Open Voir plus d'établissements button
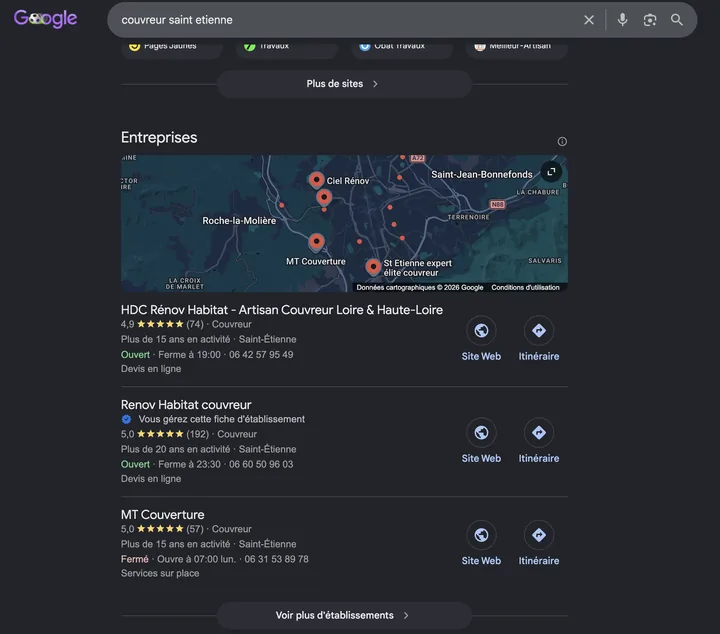The height and width of the screenshot is (634, 720). pyautogui.click(x=344, y=615)
